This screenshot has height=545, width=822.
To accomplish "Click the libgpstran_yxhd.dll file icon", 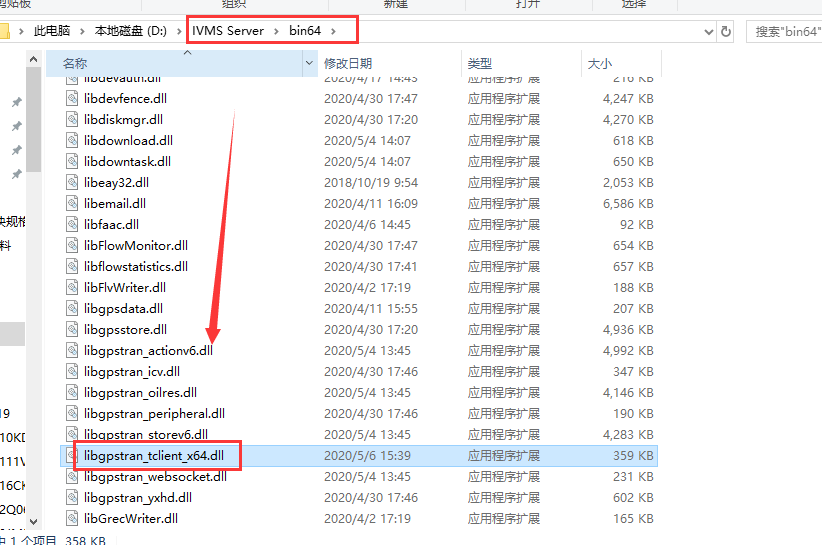I will tap(72, 497).
